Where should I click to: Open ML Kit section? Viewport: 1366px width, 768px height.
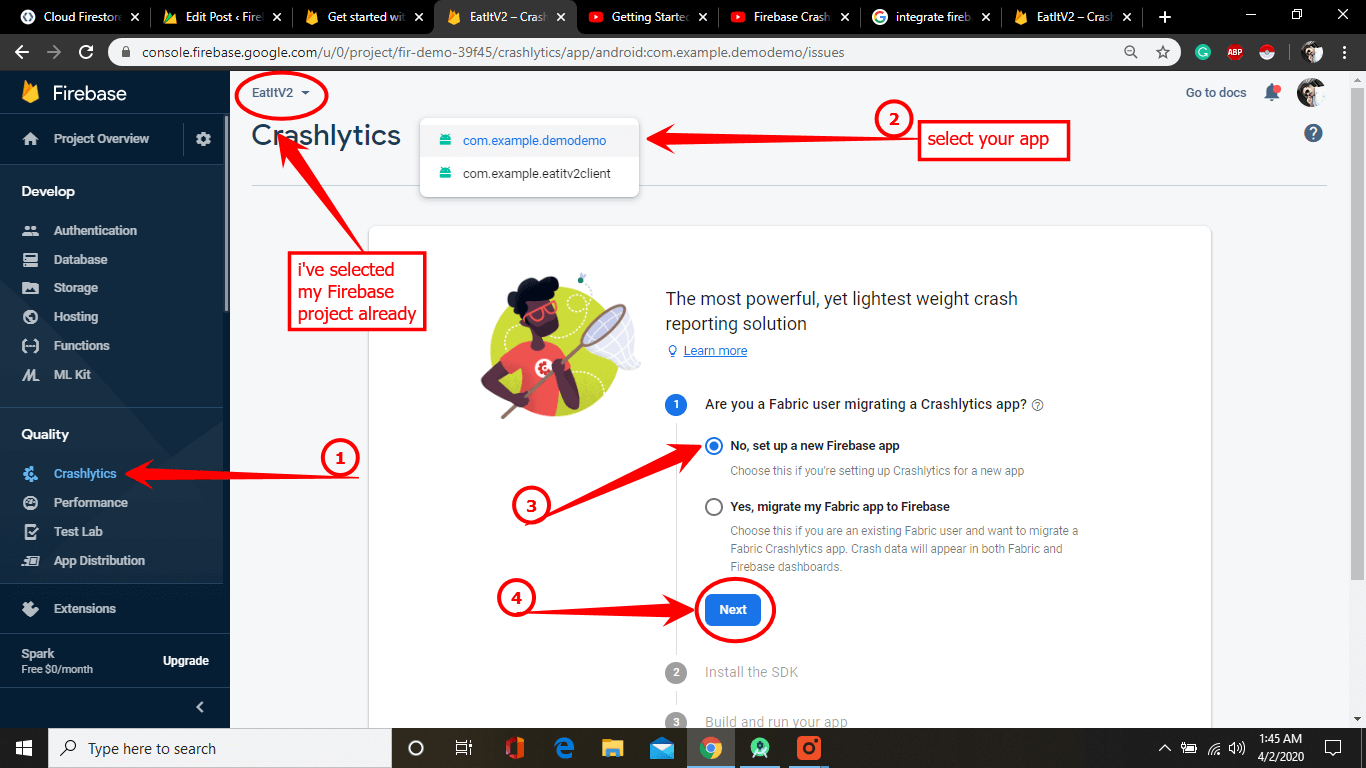point(72,375)
